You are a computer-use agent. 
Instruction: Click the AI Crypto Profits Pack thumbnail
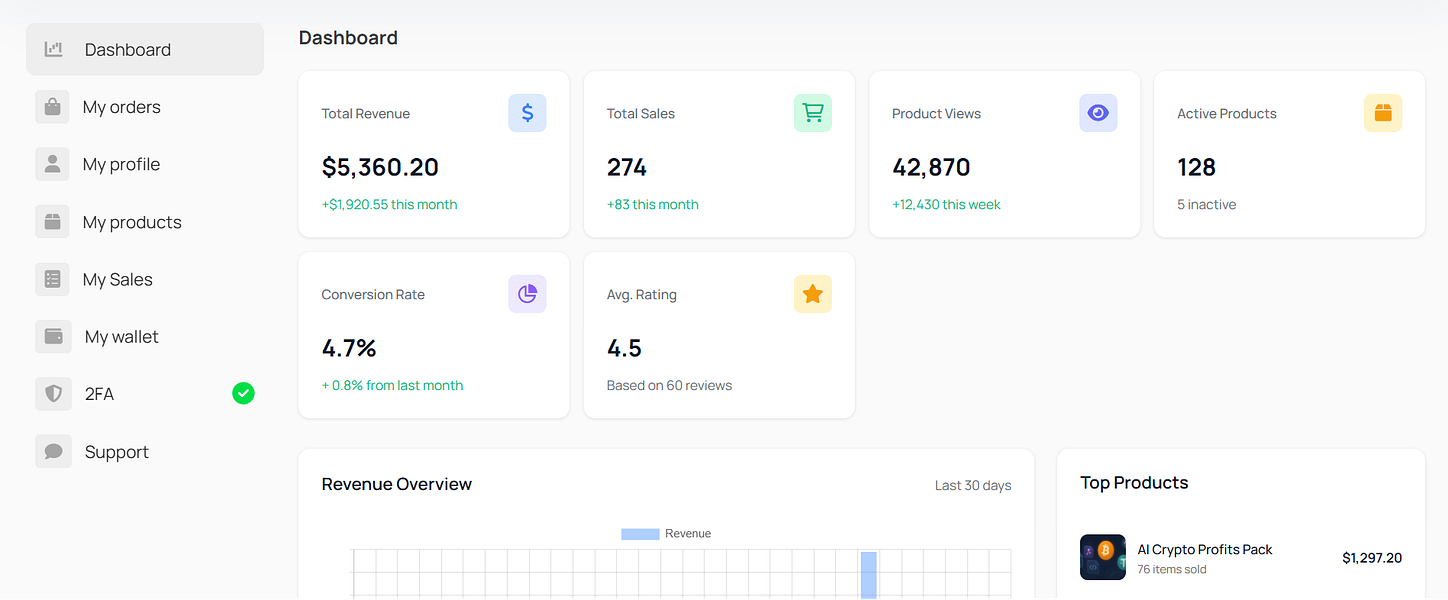[1103, 557]
